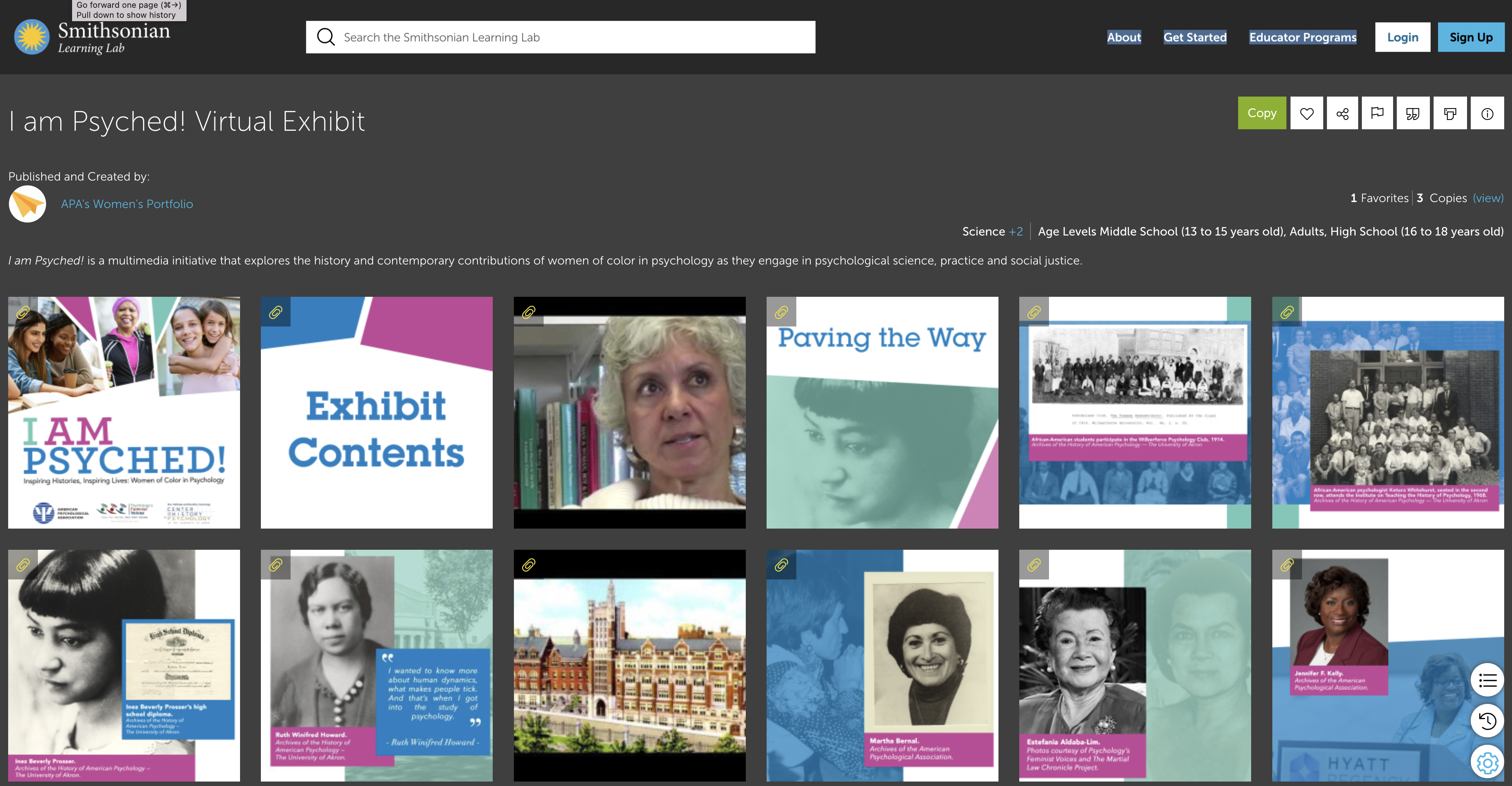The image size is (1512, 786).
Task: Open the Get Started menu item
Action: coord(1194,37)
